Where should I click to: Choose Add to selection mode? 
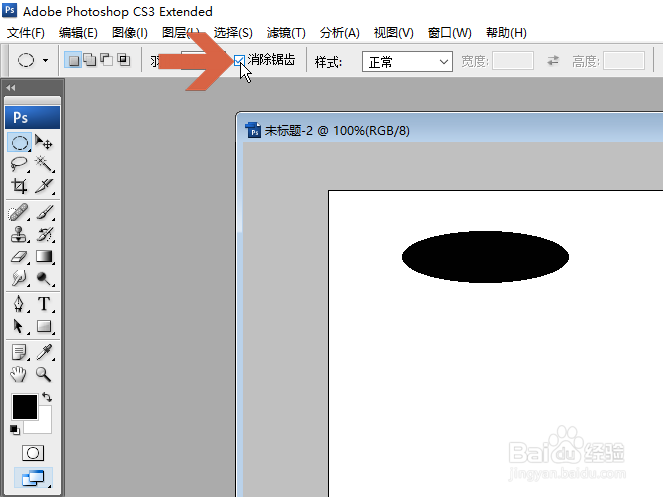click(x=90, y=60)
